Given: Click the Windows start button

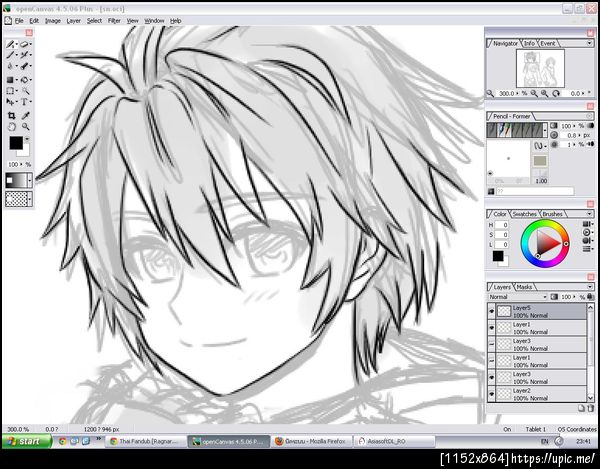Looking at the screenshot, I should pos(26,441).
